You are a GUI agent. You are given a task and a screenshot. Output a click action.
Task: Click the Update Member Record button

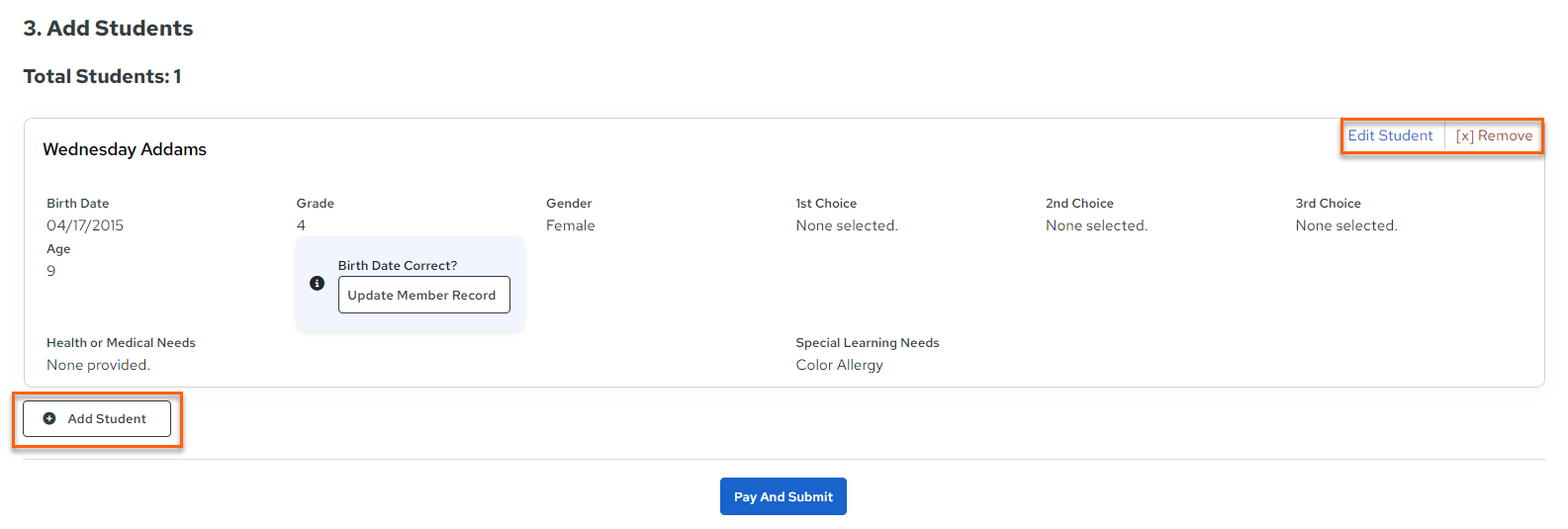423,295
